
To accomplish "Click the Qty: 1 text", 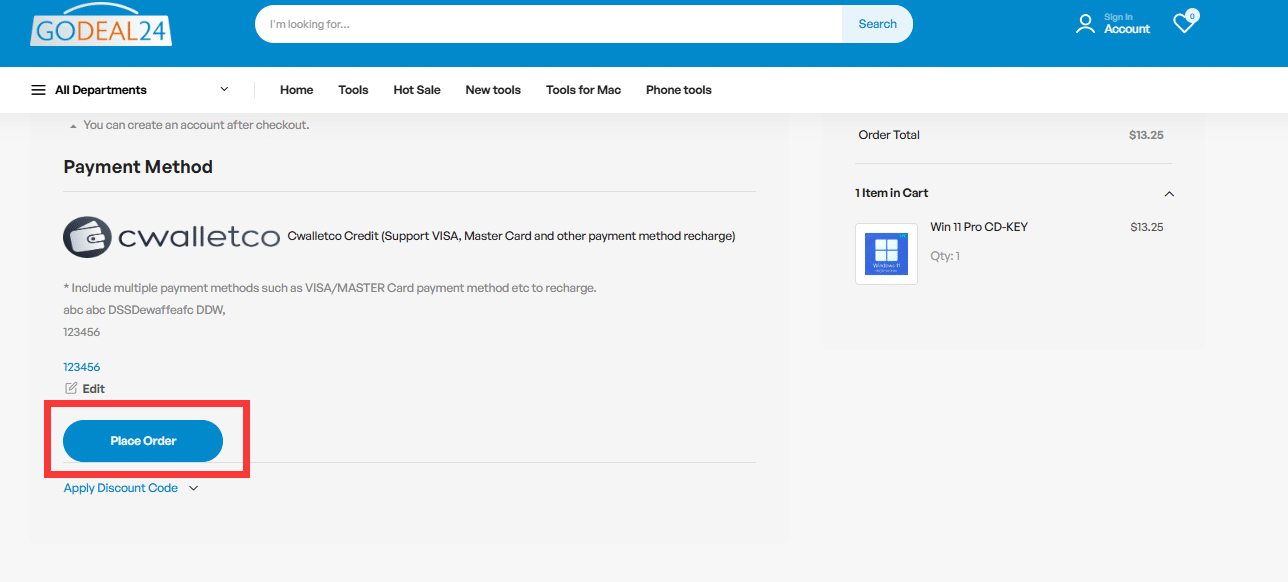I will pos(945,256).
